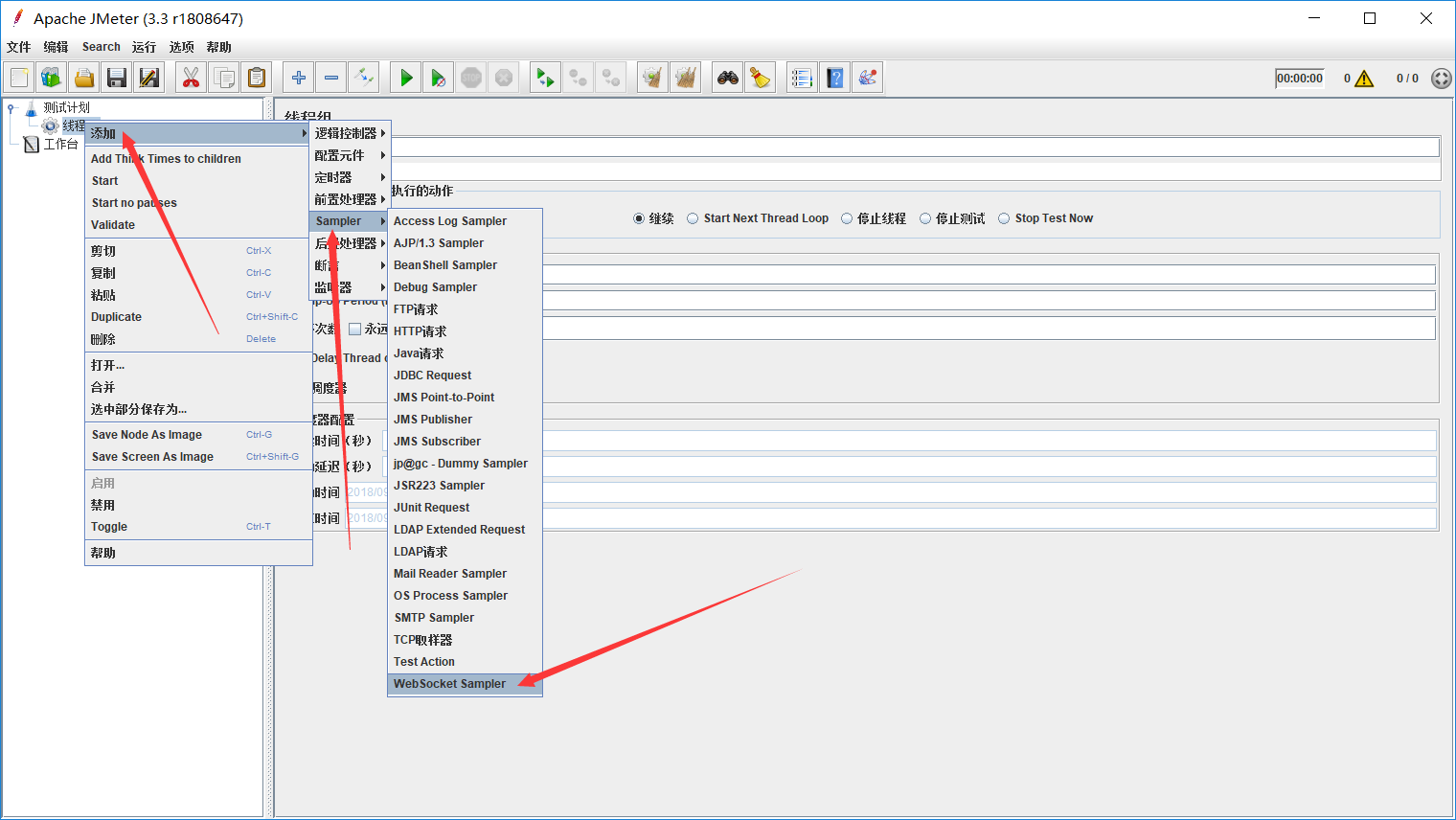This screenshot has height=820, width=1456.
Task: Open the 添加 submenu in context menu
Action: (x=198, y=133)
